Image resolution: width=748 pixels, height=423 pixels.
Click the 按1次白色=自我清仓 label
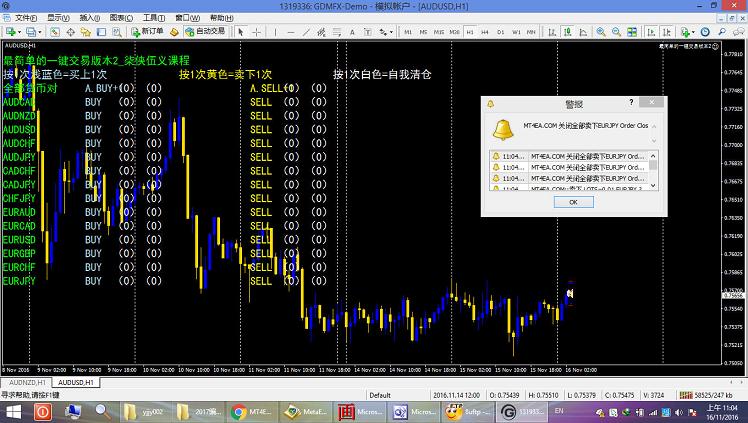382,74
